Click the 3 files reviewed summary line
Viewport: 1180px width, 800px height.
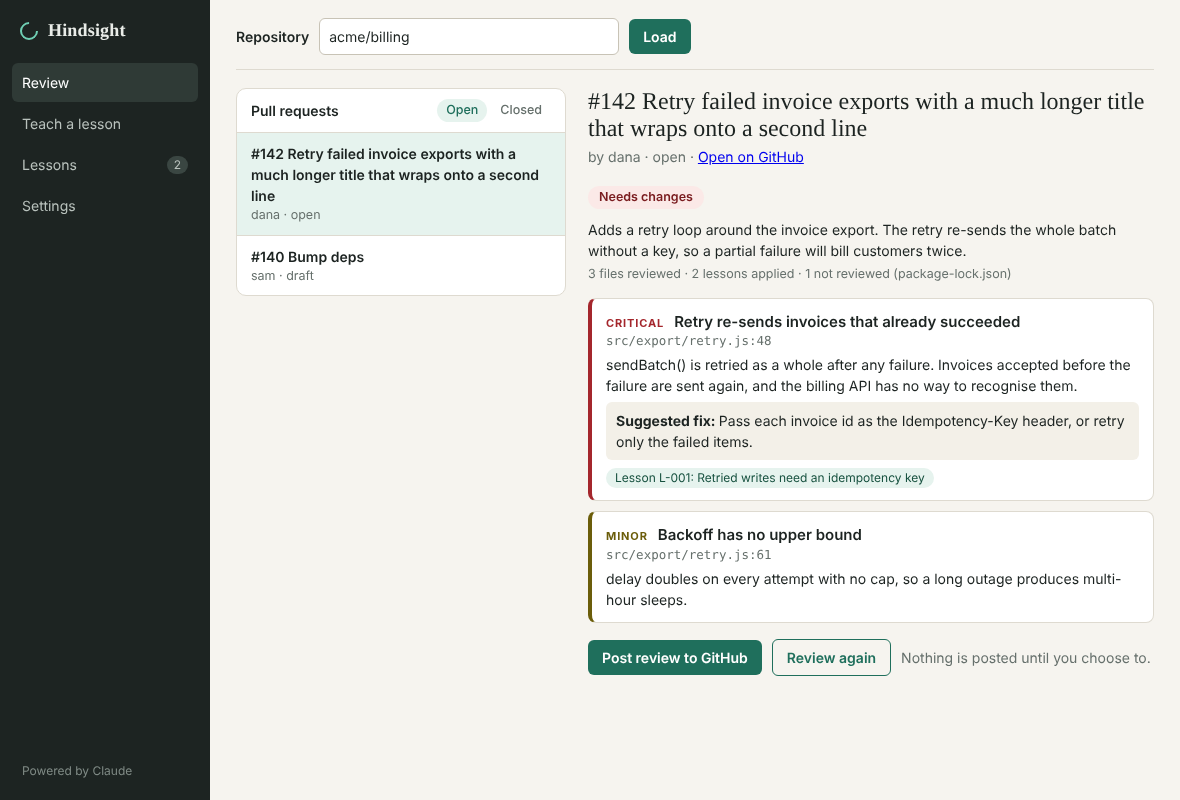point(799,274)
